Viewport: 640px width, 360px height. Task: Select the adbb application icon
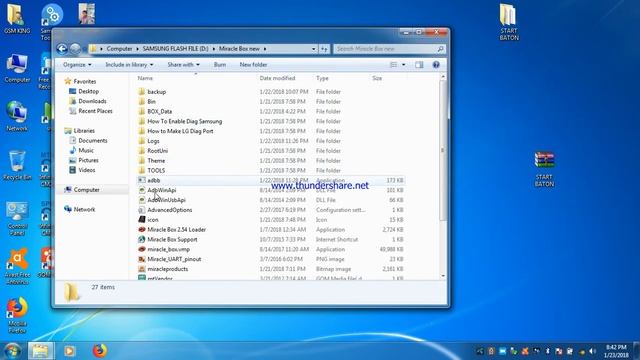142,180
